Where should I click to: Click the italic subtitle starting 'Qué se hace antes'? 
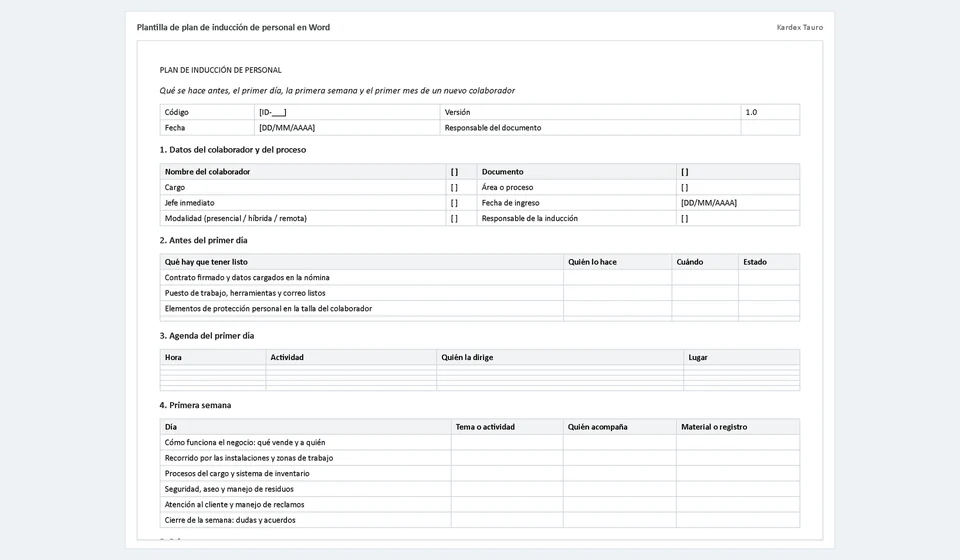pyautogui.click(x=337, y=91)
